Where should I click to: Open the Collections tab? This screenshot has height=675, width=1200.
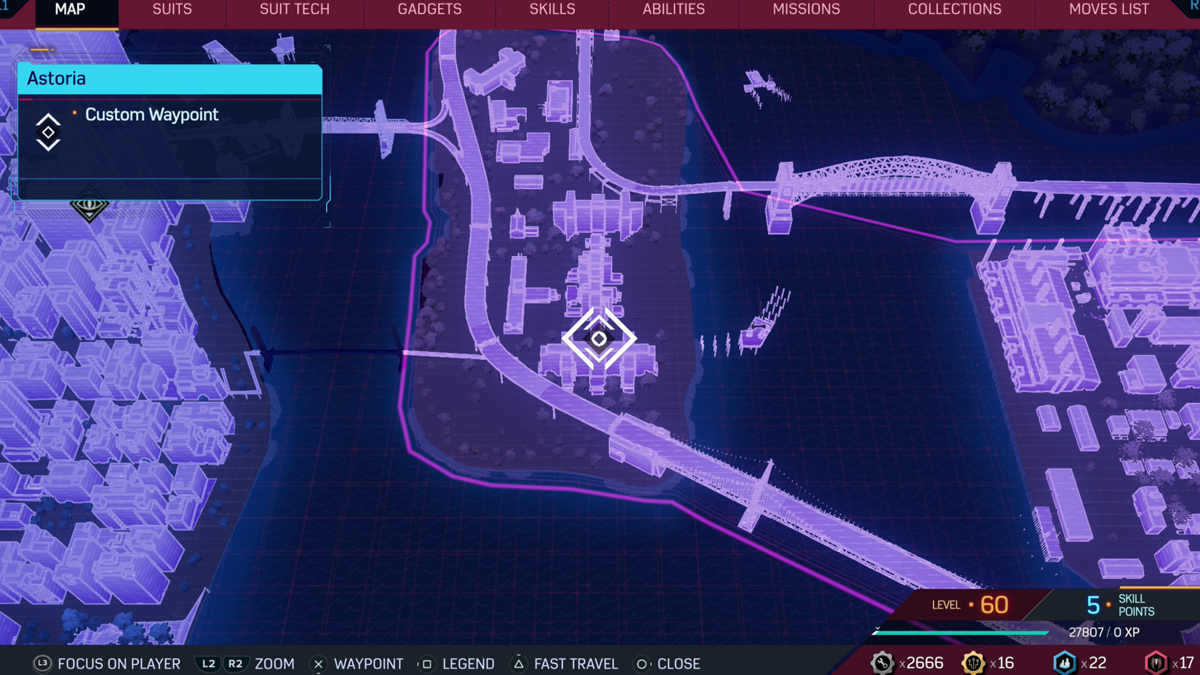coord(954,10)
